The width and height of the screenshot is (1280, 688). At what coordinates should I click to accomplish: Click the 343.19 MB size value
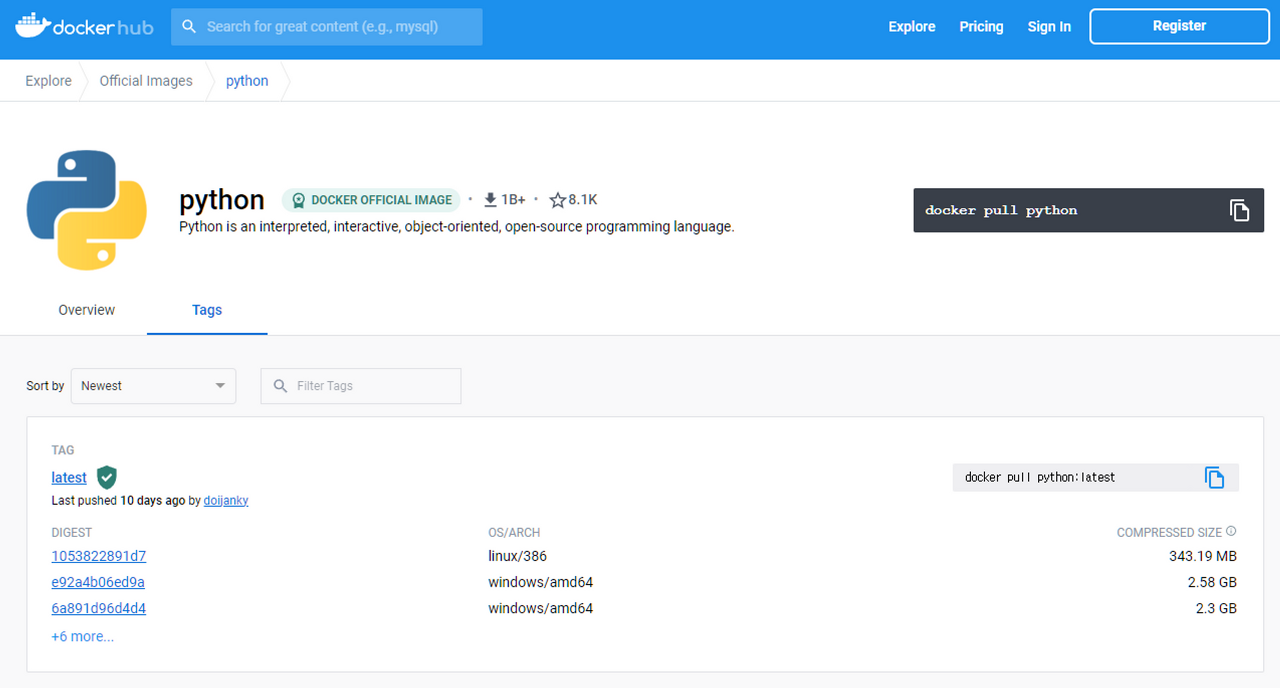pyautogui.click(x=1203, y=556)
